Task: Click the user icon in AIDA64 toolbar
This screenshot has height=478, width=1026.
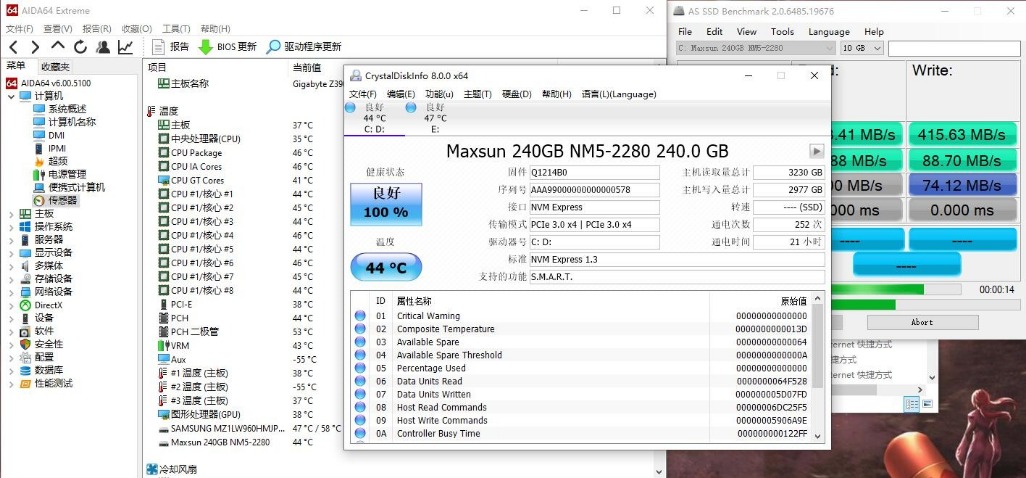Action: pyautogui.click(x=103, y=47)
